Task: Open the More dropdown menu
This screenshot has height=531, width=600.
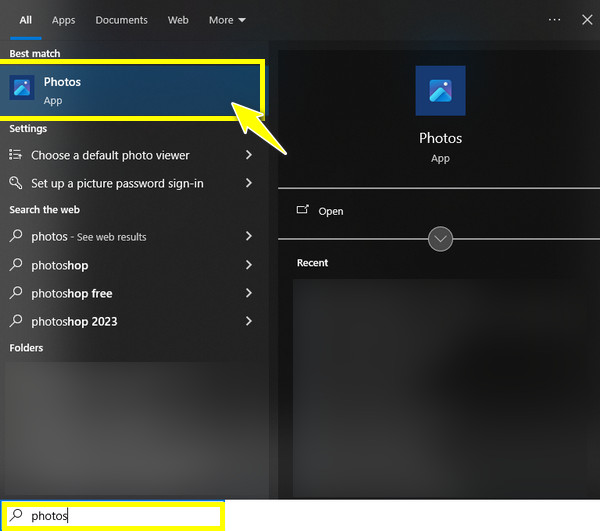Action: click(x=227, y=20)
